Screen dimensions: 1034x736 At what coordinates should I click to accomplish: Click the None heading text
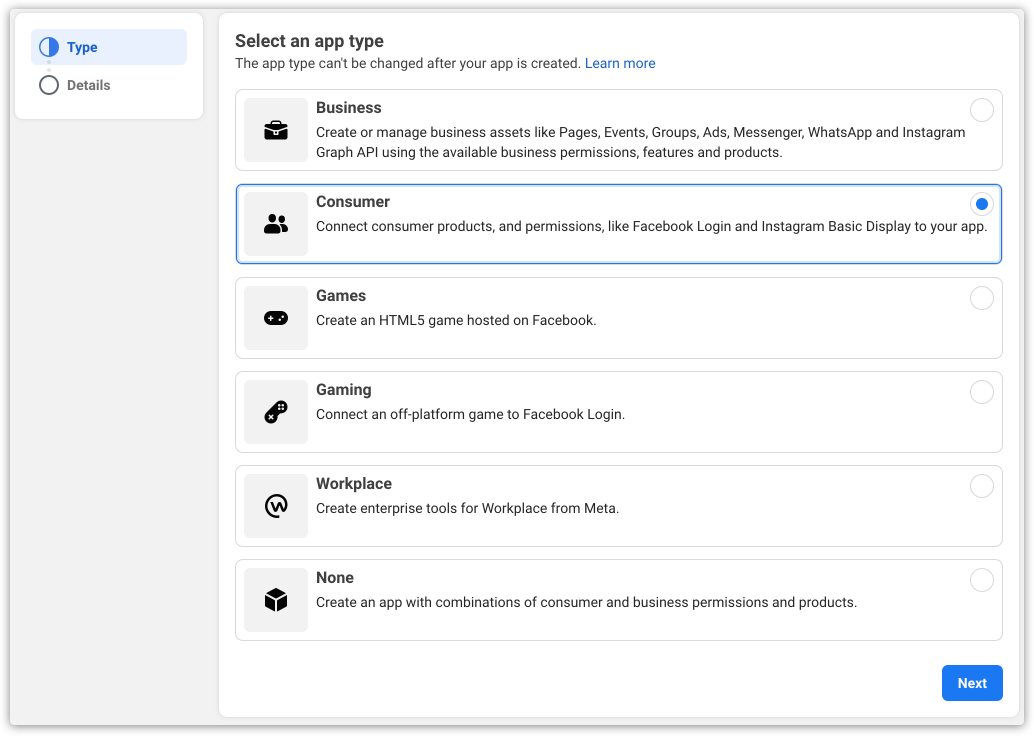(335, 578)
